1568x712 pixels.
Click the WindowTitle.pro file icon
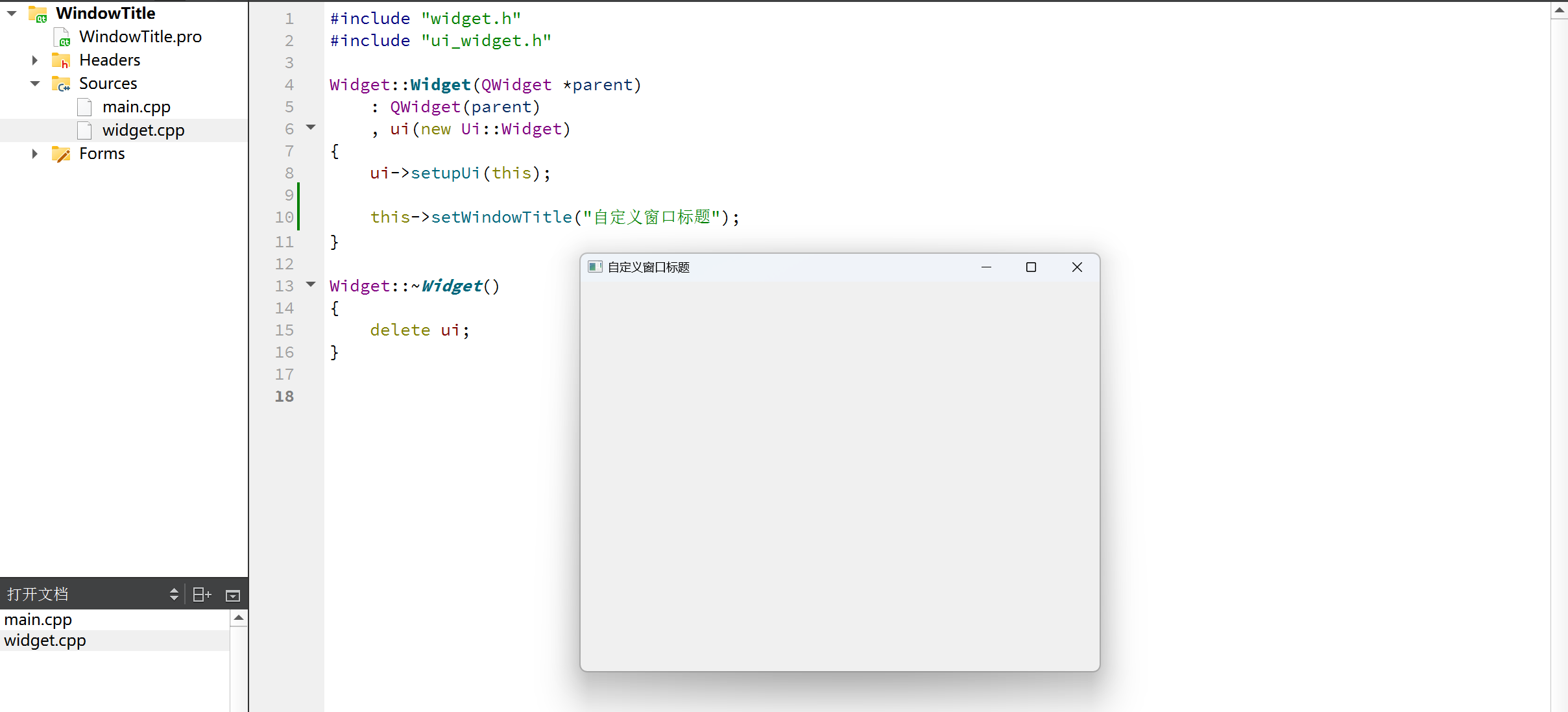(62, 37)
